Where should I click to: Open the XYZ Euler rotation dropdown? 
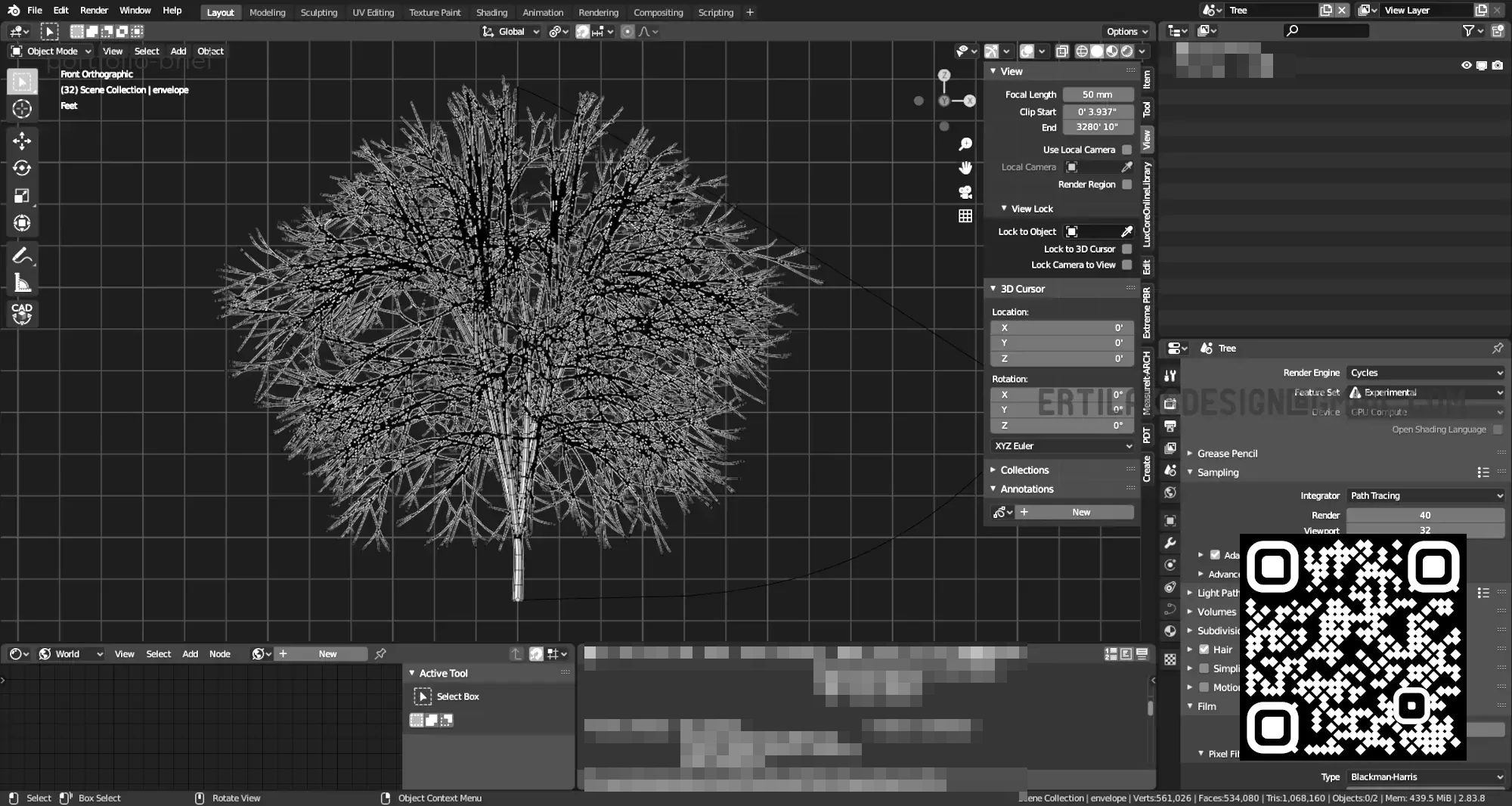tap(1062, 446)
